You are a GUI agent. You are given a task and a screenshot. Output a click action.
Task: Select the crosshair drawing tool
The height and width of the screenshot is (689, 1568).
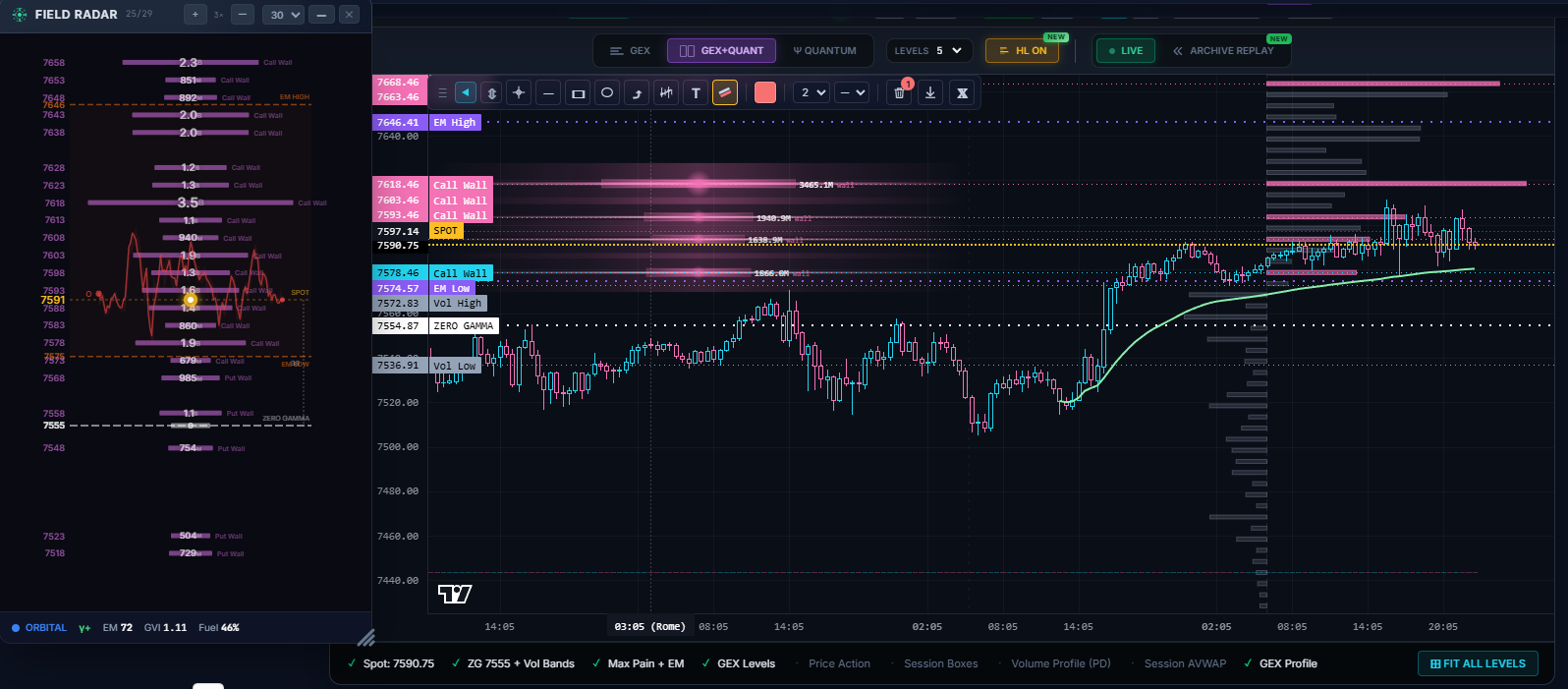[519, 92]
